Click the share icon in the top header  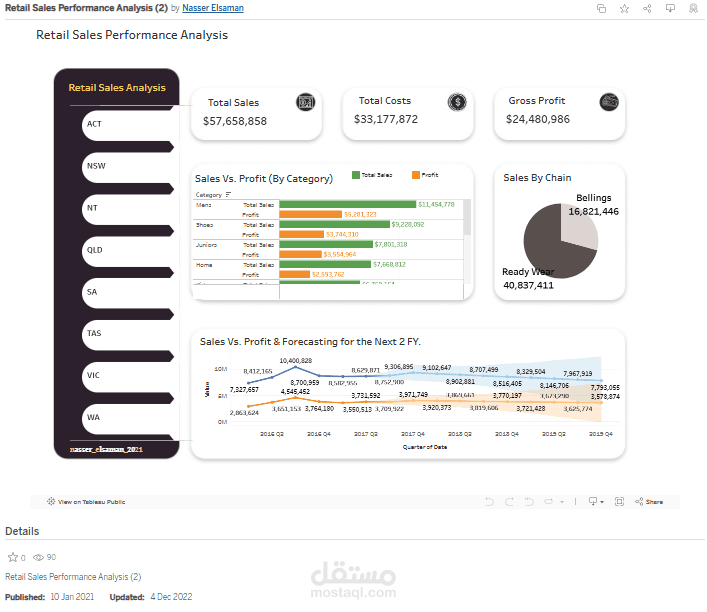[647, 9]
